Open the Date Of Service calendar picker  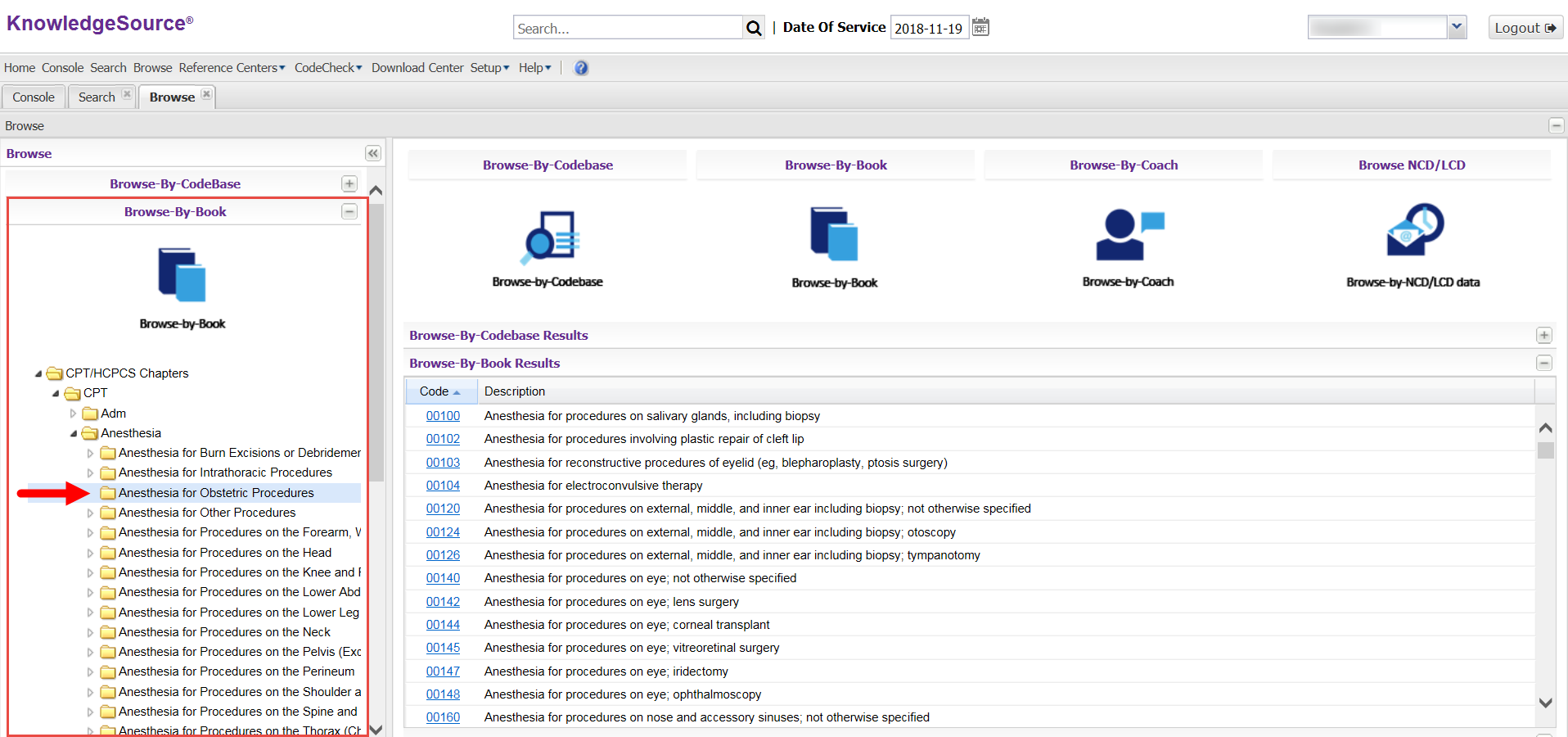(980, 28)
